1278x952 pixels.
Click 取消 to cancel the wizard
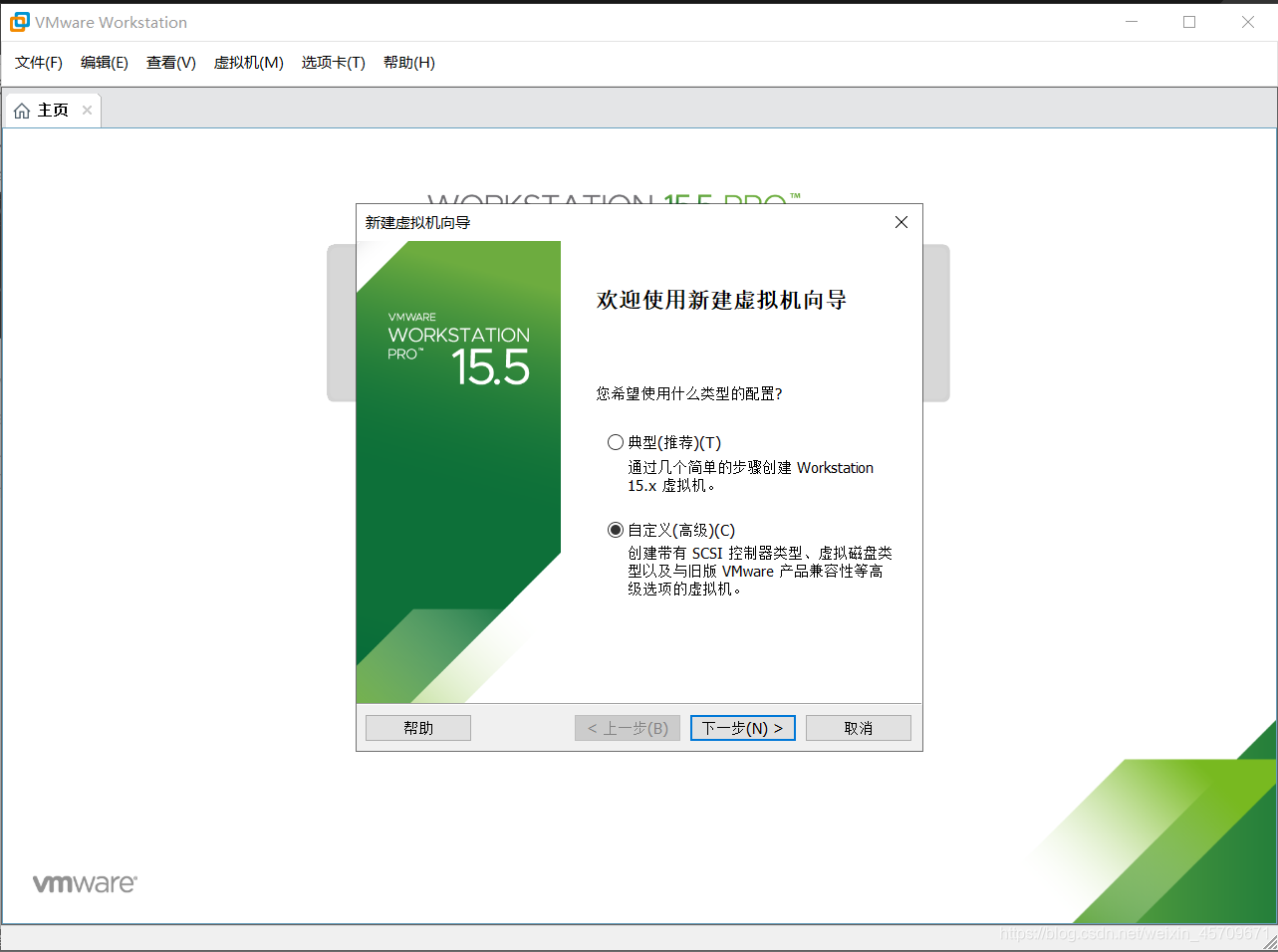(x=858, y=727)
